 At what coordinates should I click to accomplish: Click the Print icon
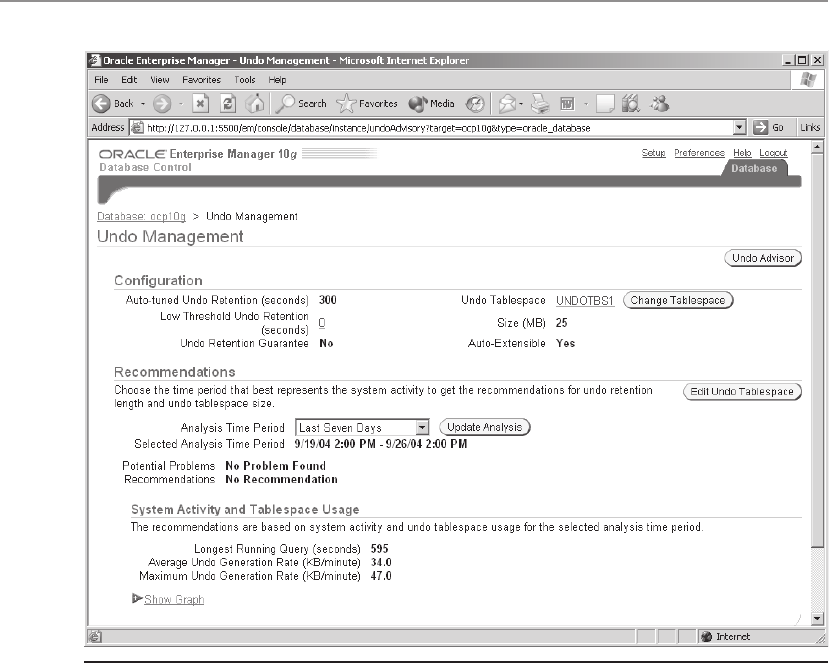click(x=540, y=104)
